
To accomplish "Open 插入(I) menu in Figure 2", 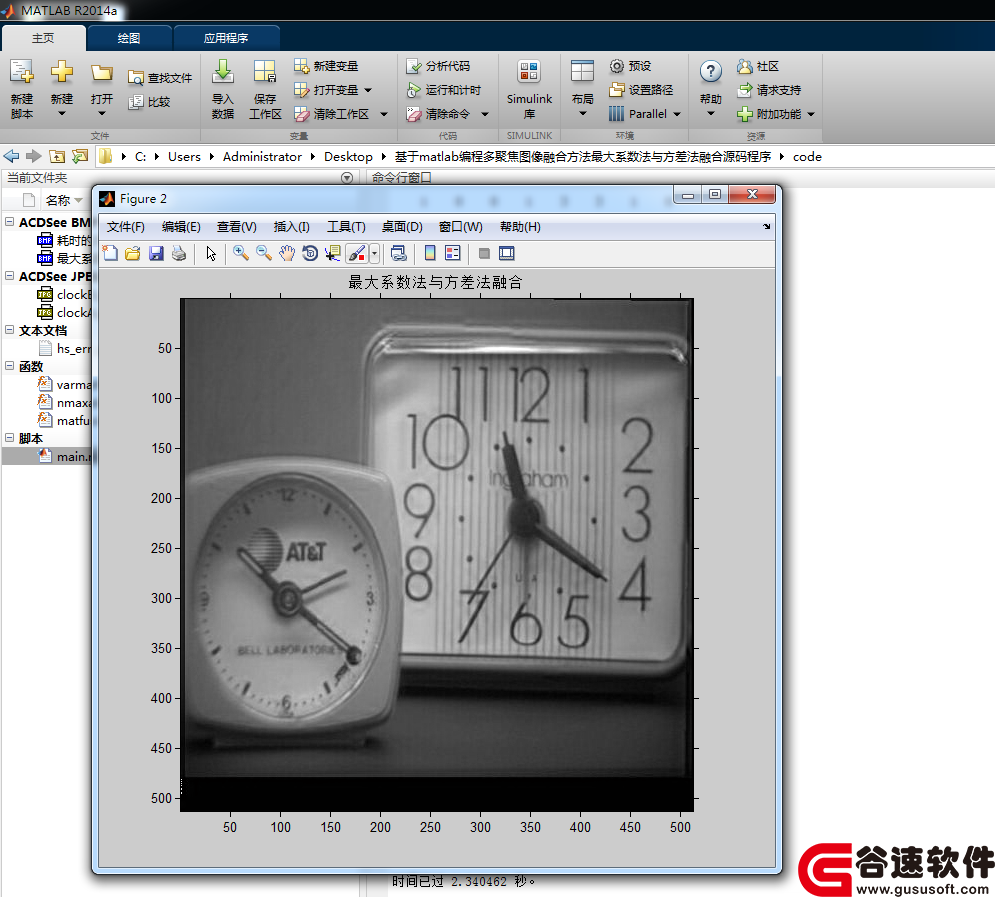I will [291, 227].
